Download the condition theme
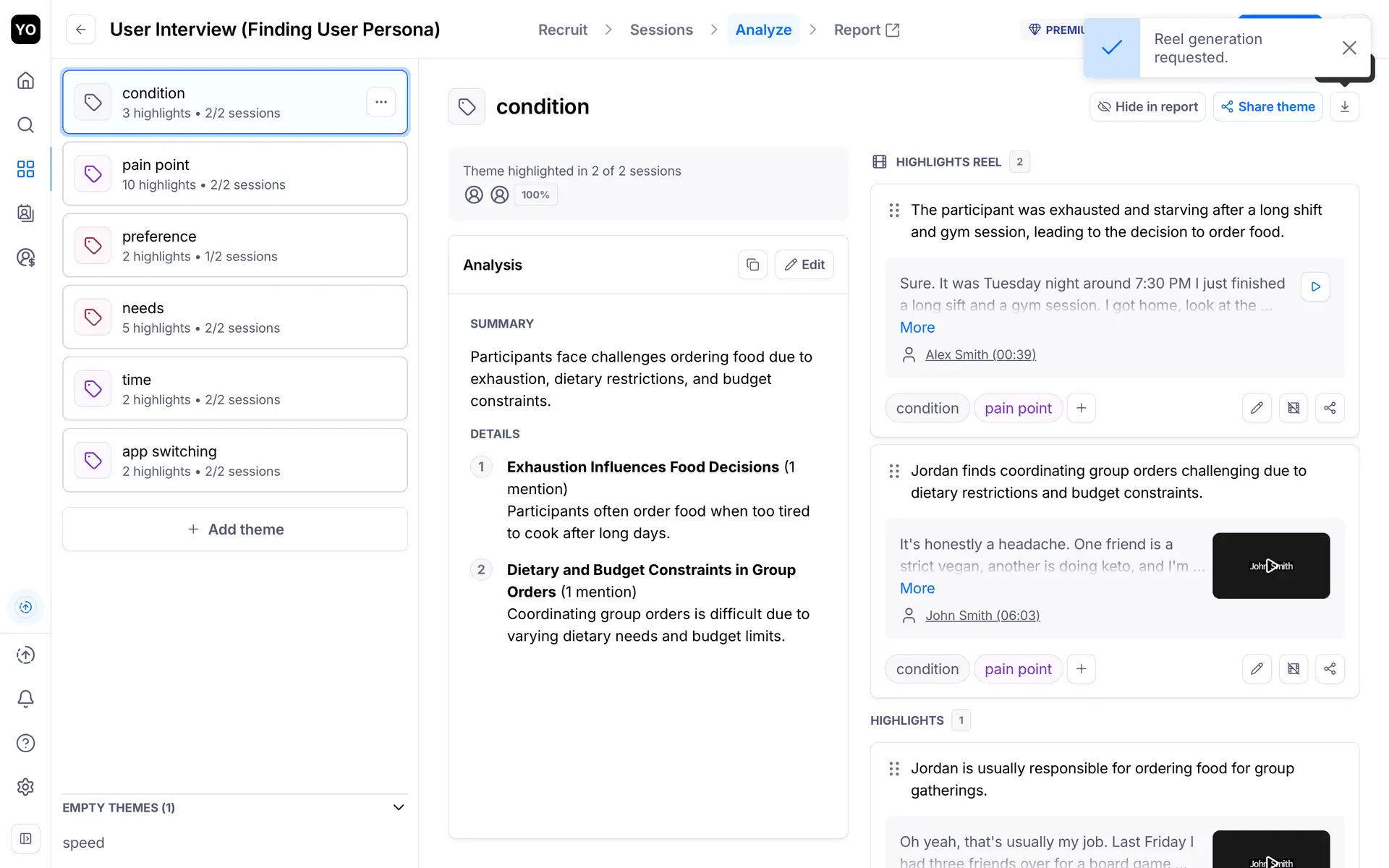This screenshot has height=868, width=1389. point(1344,107)
